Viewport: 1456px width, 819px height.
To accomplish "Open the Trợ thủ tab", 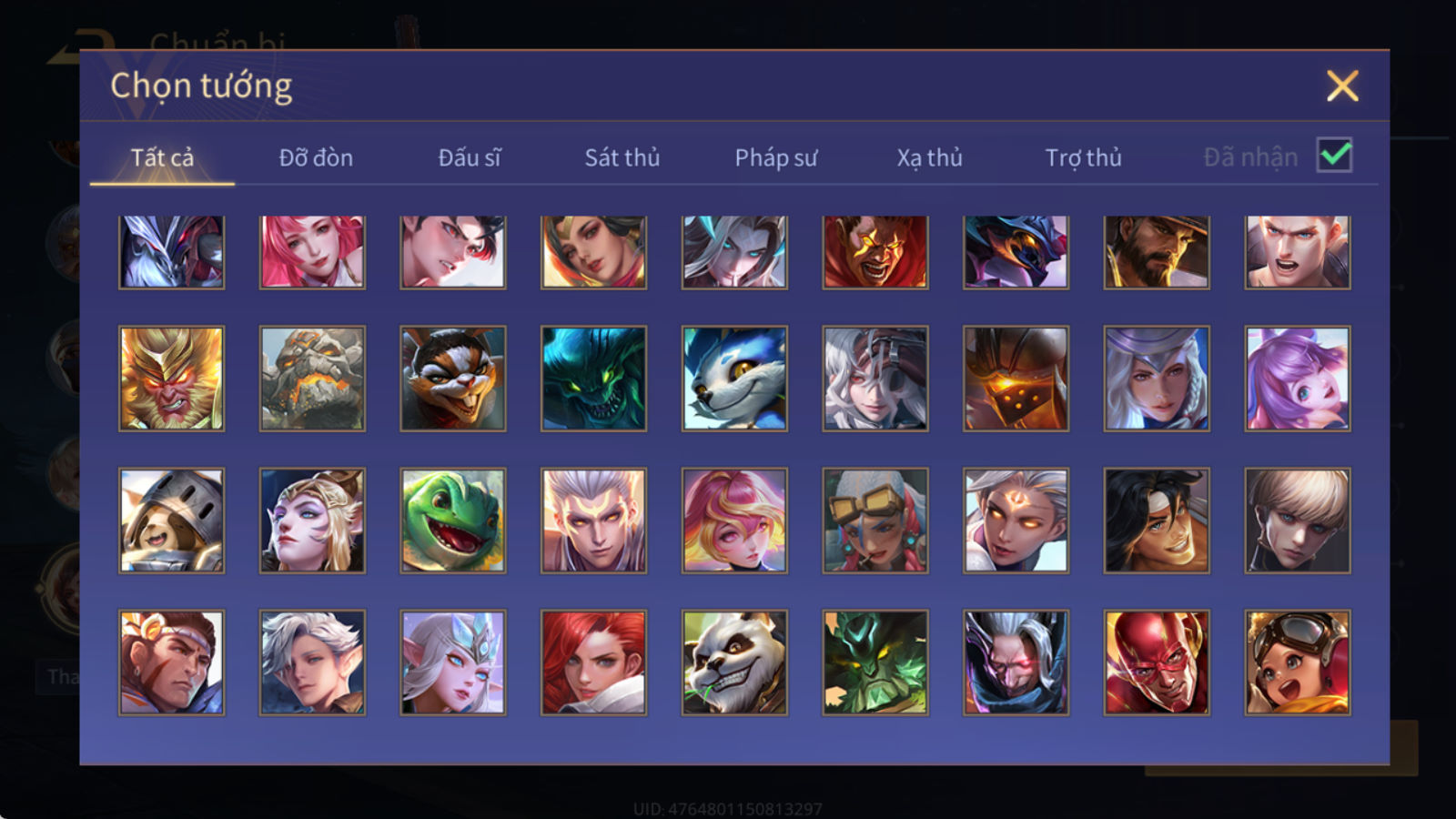I will coord(1083,157).
